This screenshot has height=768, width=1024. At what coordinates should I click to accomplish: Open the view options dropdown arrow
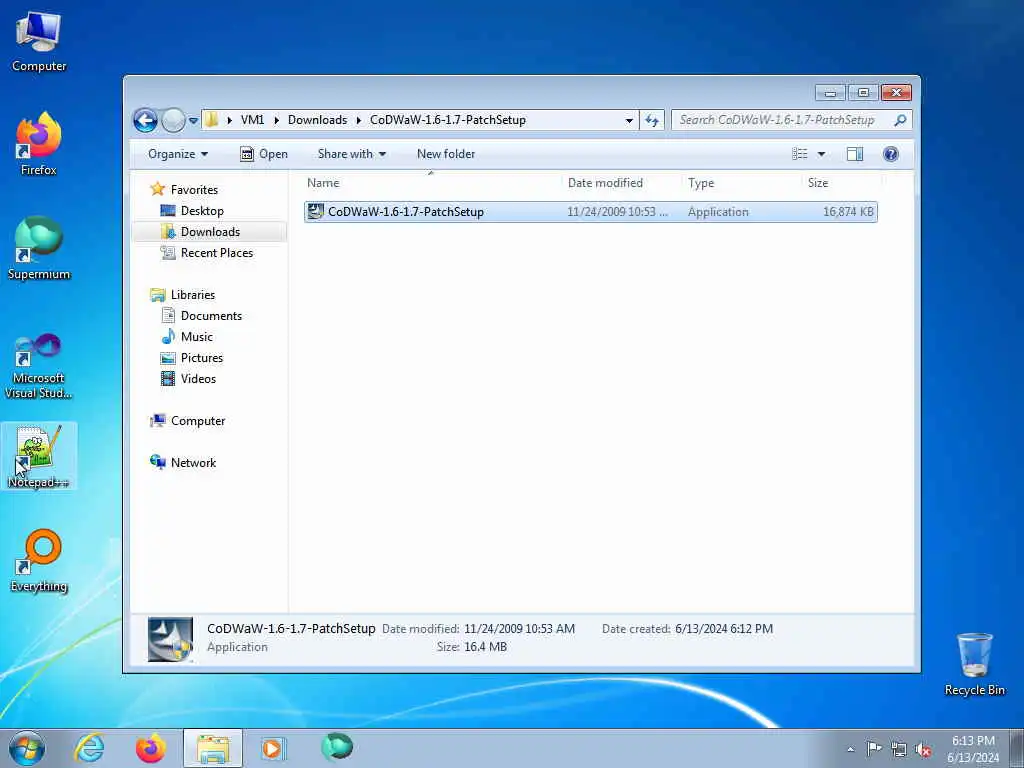point(822,154)
